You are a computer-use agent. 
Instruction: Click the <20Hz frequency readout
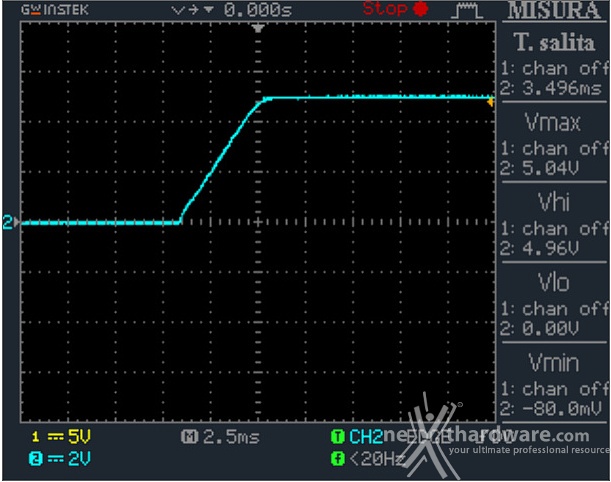coord(376,459)
